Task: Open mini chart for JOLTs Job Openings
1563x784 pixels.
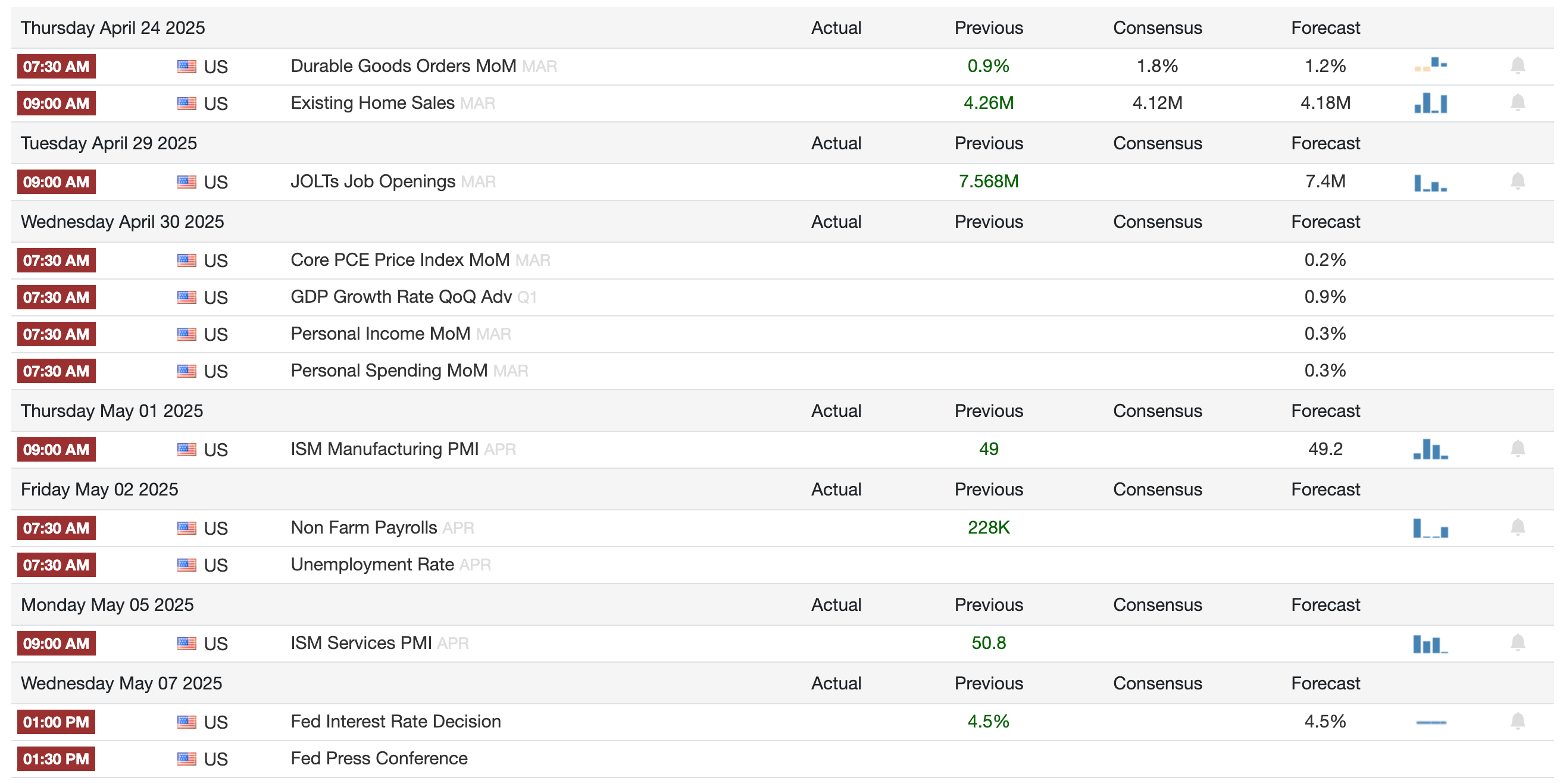Action: pyautogui.click(x=1430, y=183)
